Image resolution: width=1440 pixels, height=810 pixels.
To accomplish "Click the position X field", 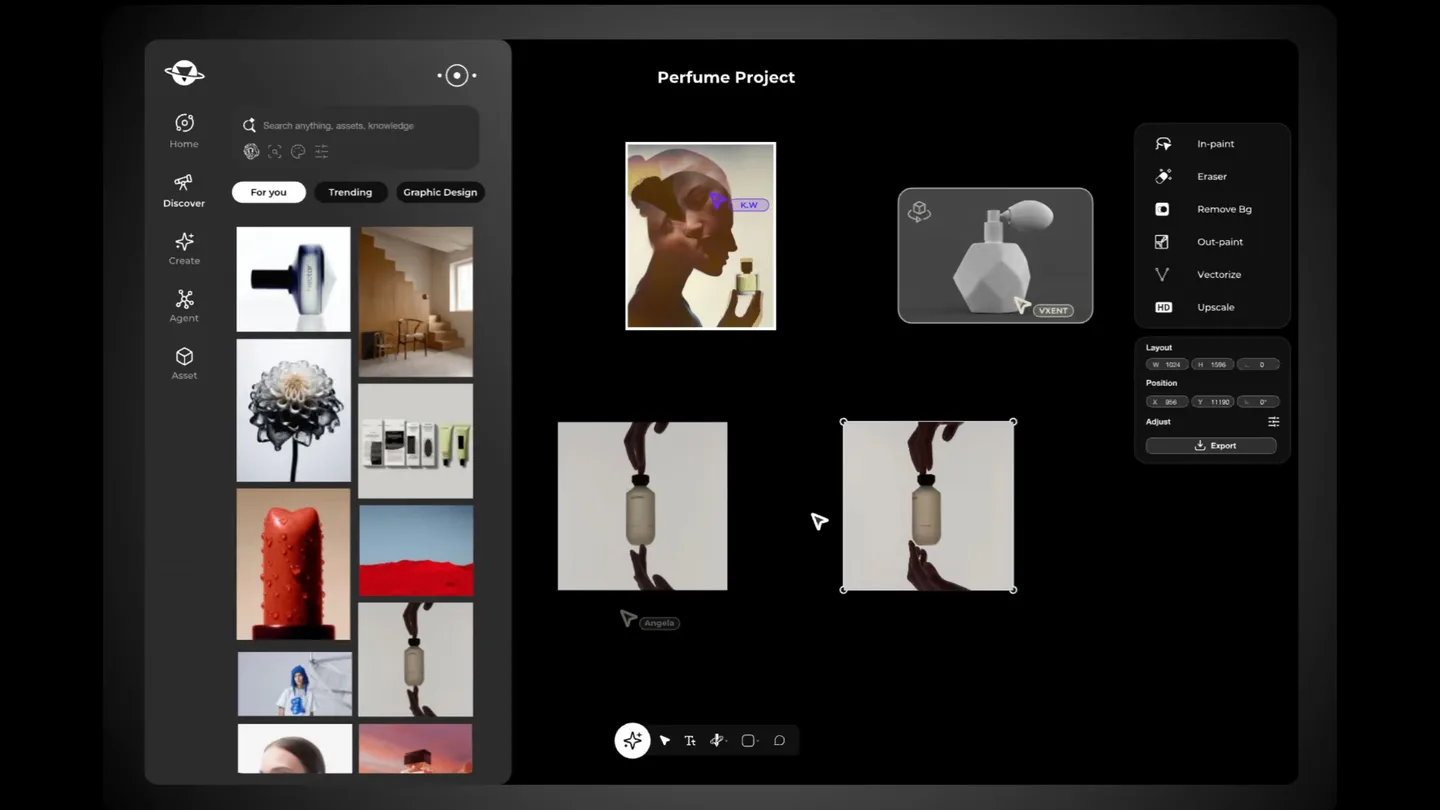I will [1167, 402].
